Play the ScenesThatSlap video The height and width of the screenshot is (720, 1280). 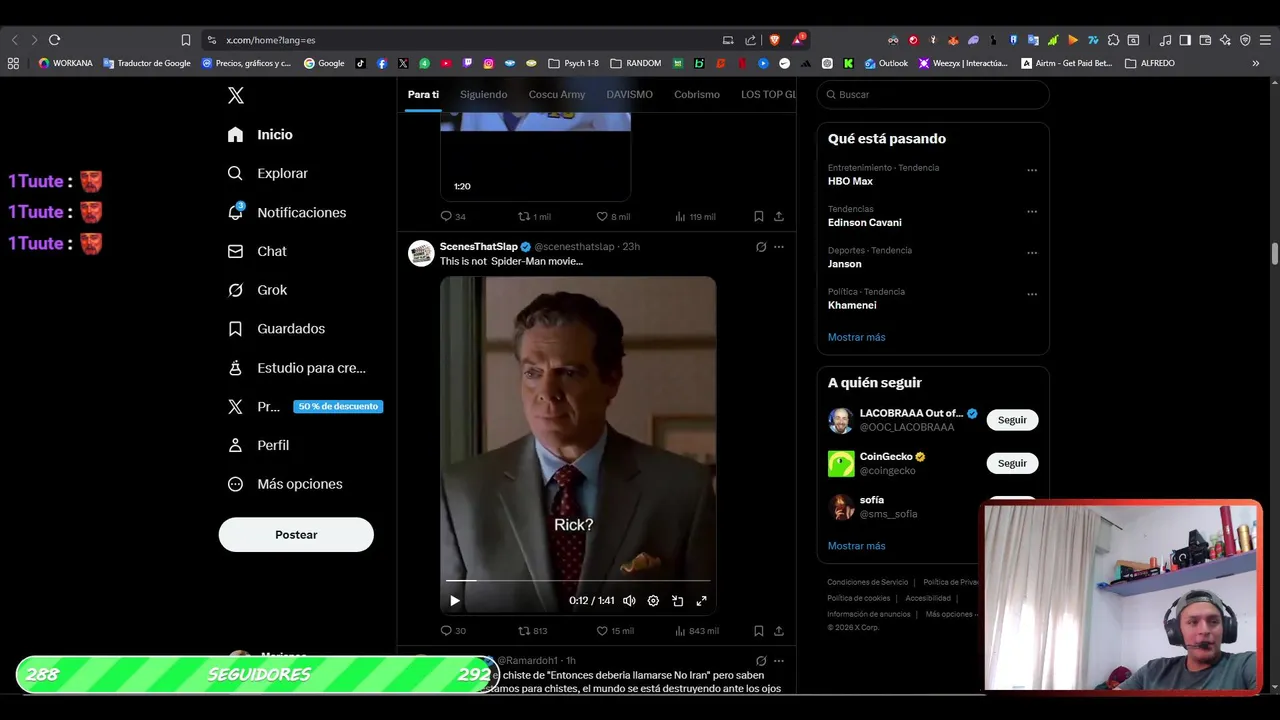click(x=454, y=601)
